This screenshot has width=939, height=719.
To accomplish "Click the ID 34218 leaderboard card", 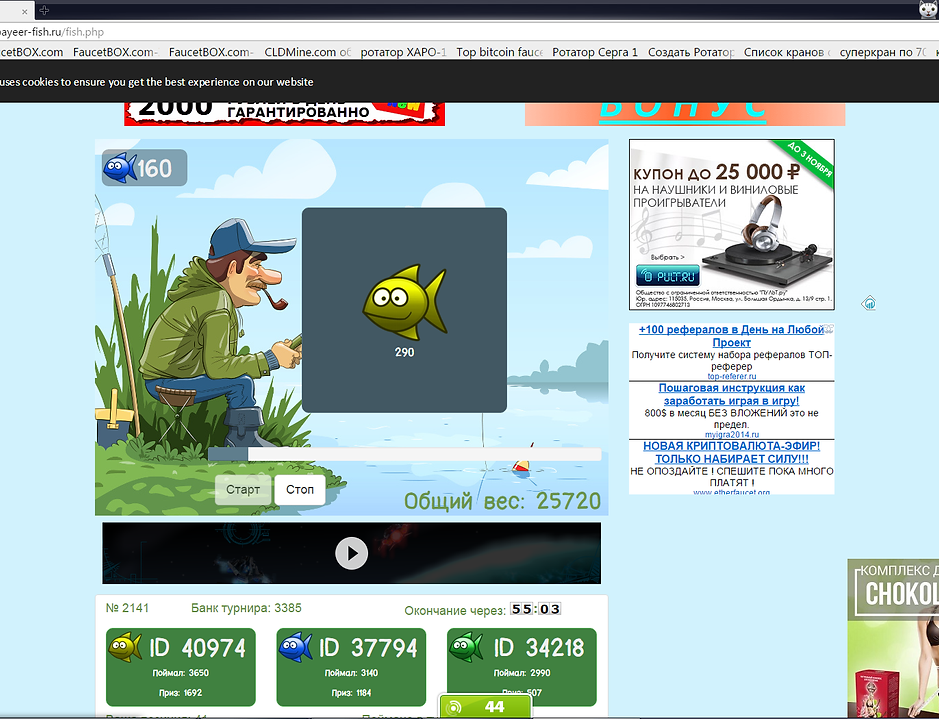I will click(x=522, y=667).
